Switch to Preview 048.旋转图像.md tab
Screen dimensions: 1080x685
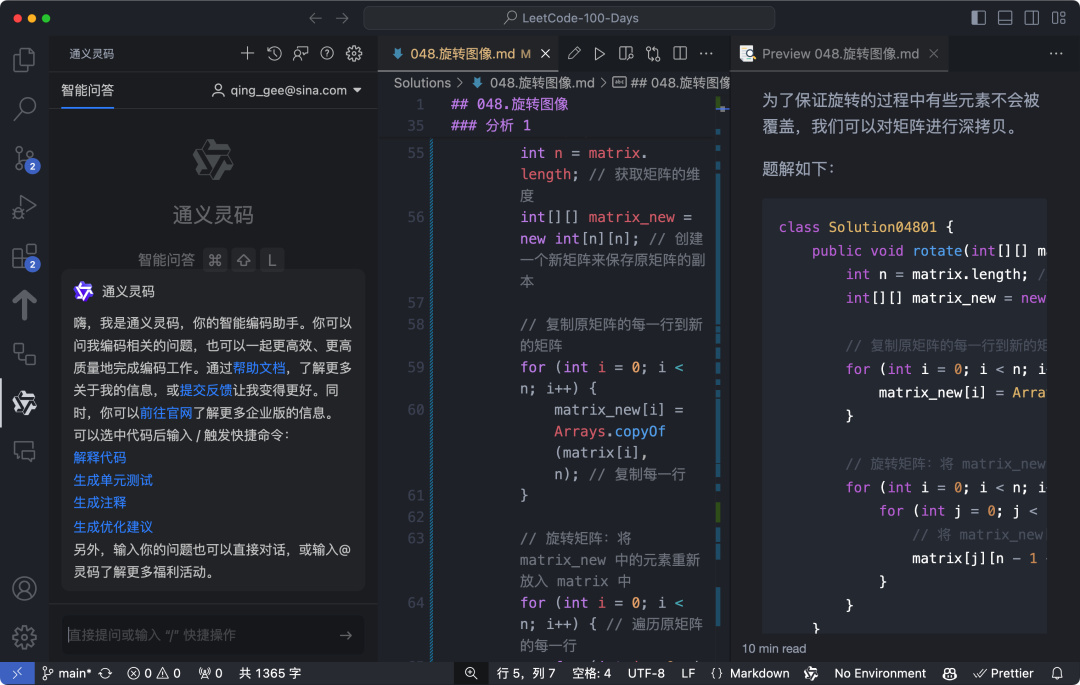point(839,54)
